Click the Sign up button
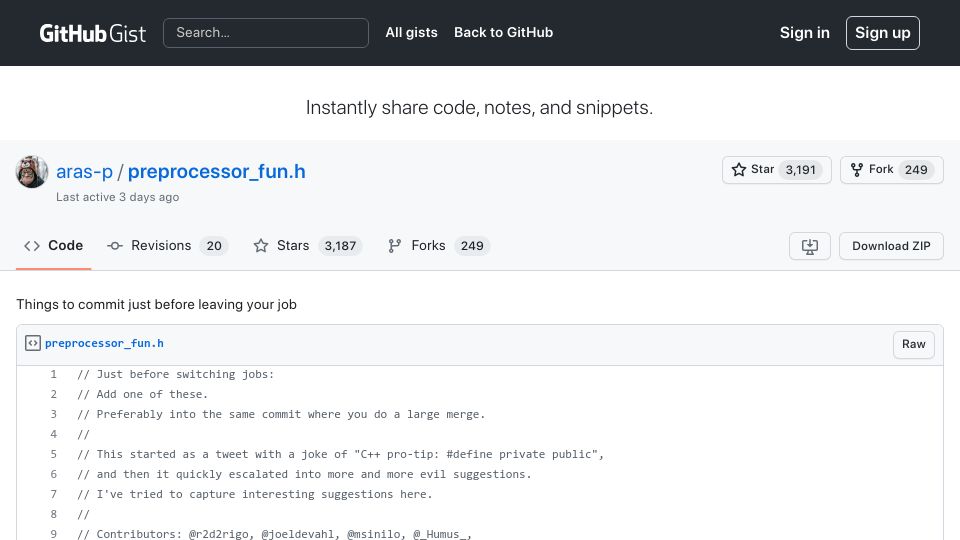 point(882,33)
